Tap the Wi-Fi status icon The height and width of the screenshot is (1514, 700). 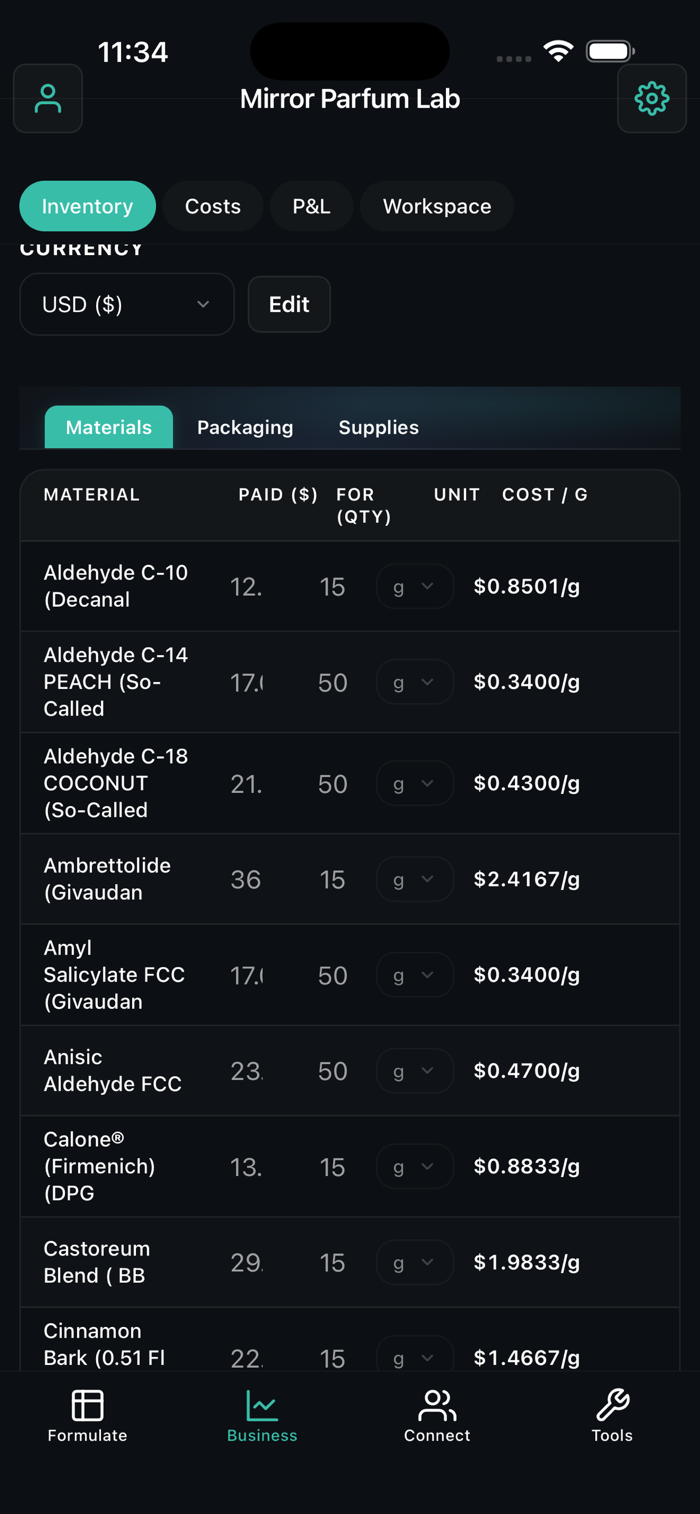pos(558,51)
